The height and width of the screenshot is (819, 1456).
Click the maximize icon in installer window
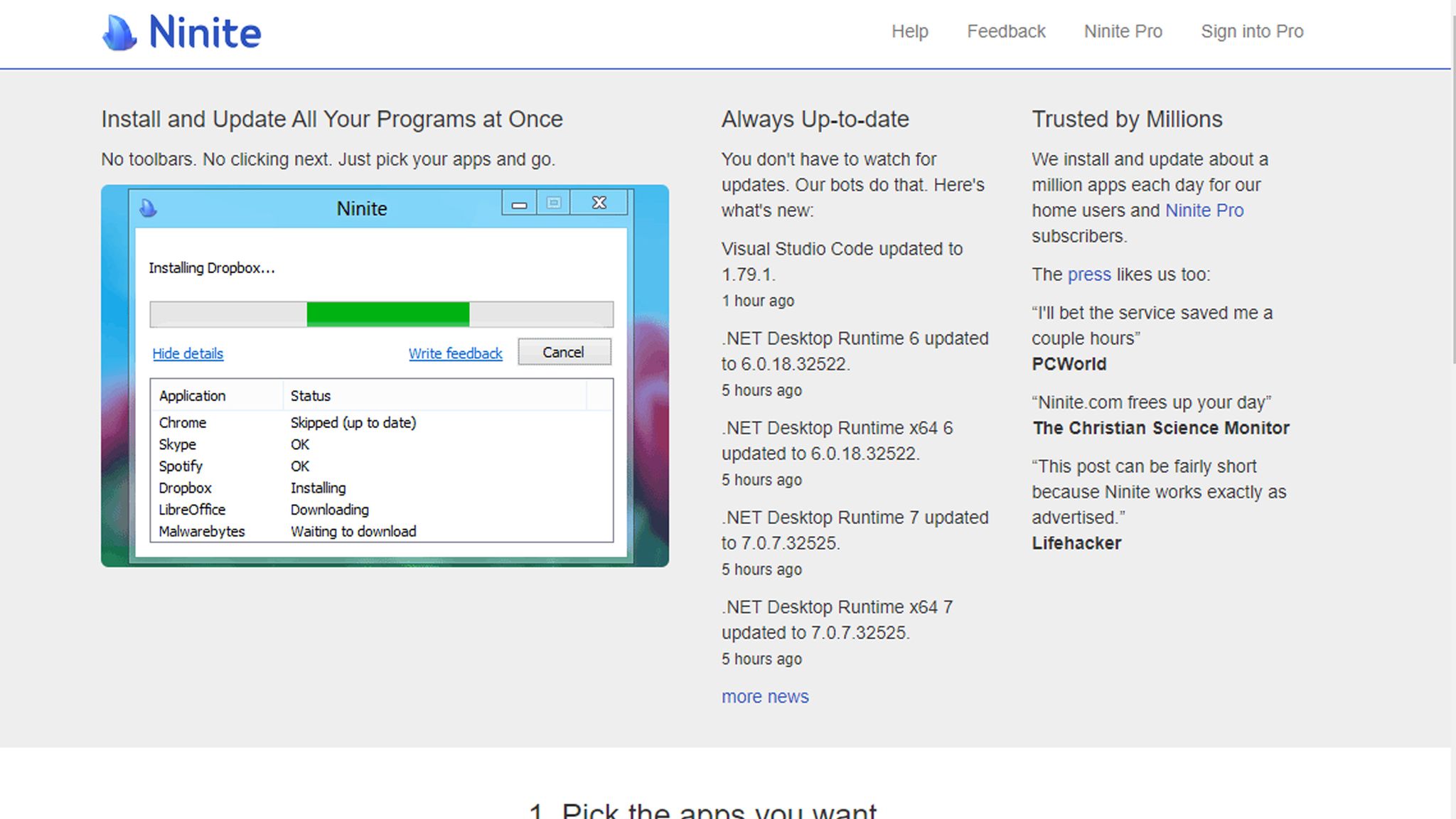(554, 203)
